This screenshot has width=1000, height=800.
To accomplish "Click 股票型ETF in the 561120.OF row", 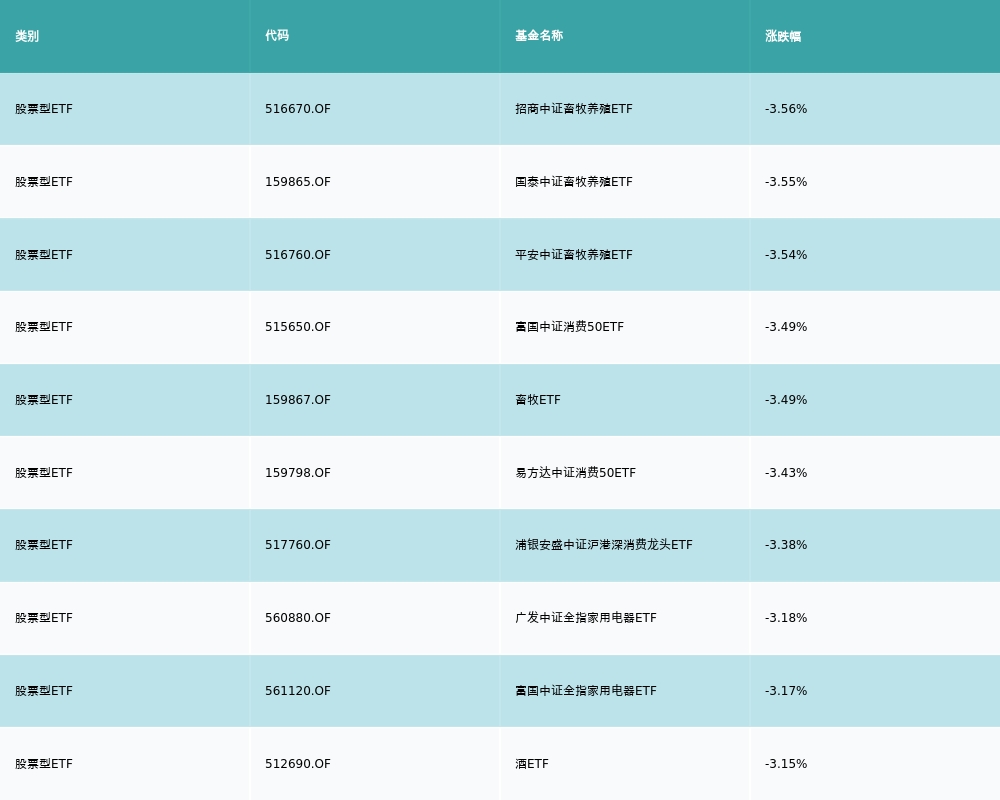I will click(44, 691).
